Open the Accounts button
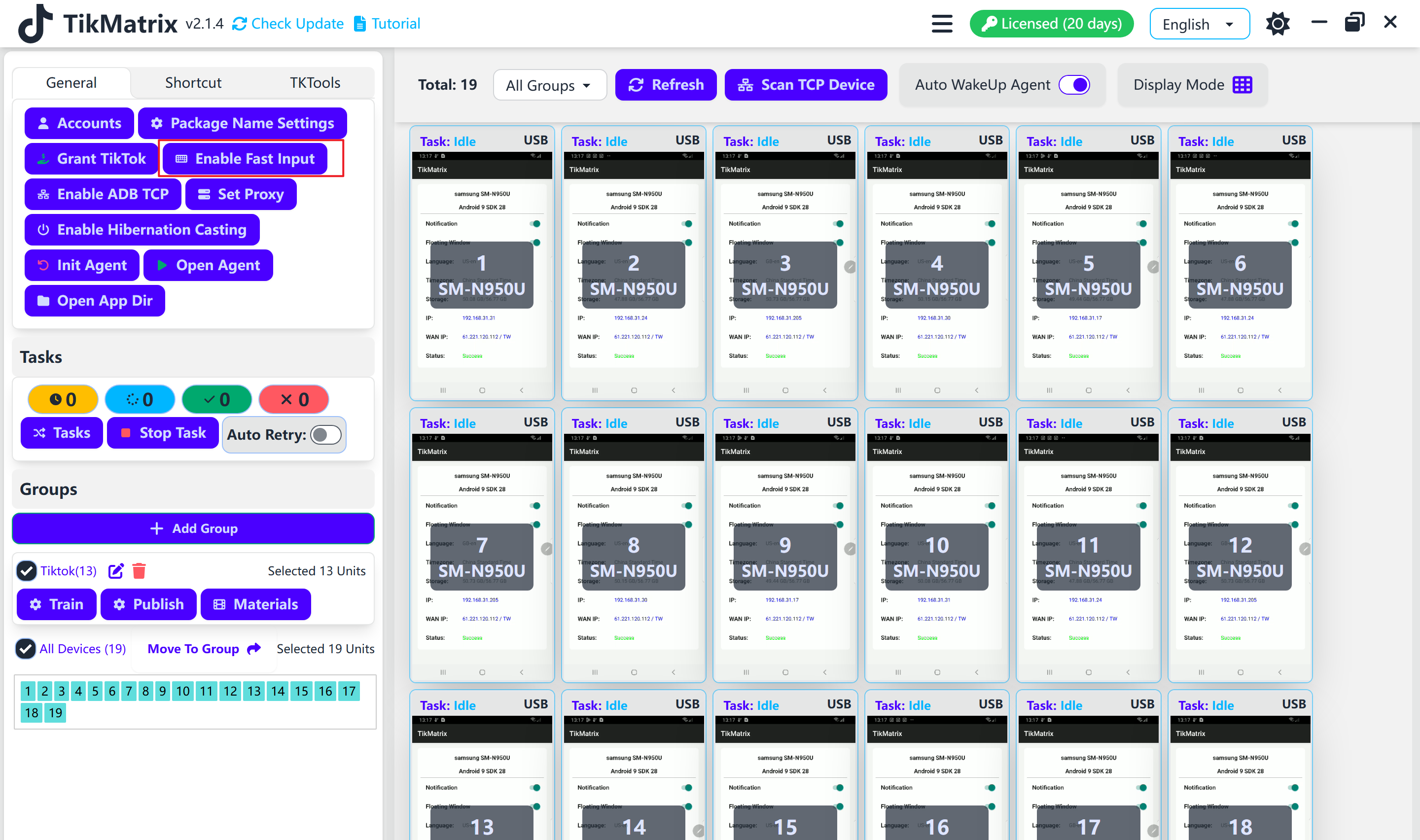 click(x=79, y=123)
